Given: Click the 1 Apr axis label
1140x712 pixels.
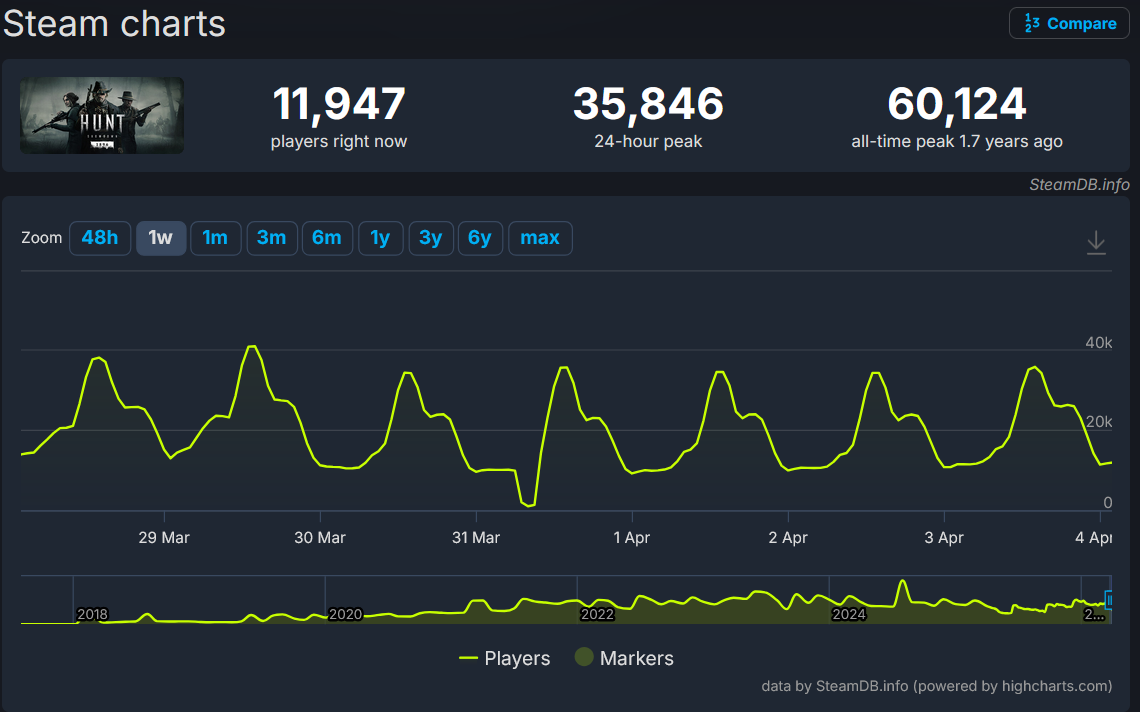Looking at the screenshot, I should [x=632, y=537].
